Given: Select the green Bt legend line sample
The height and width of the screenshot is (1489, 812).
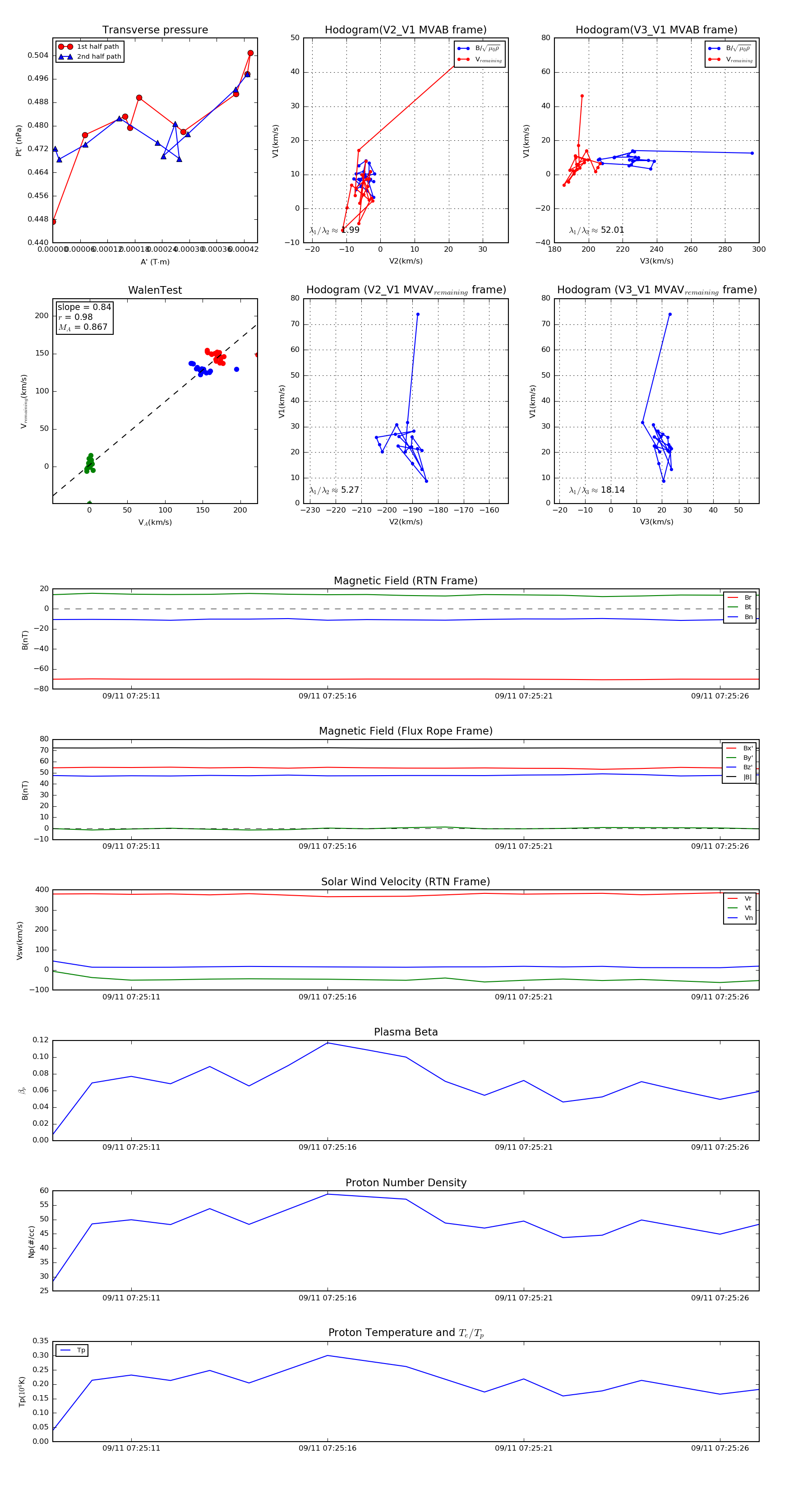Looking at the screenshot, I should coord(733,607).
